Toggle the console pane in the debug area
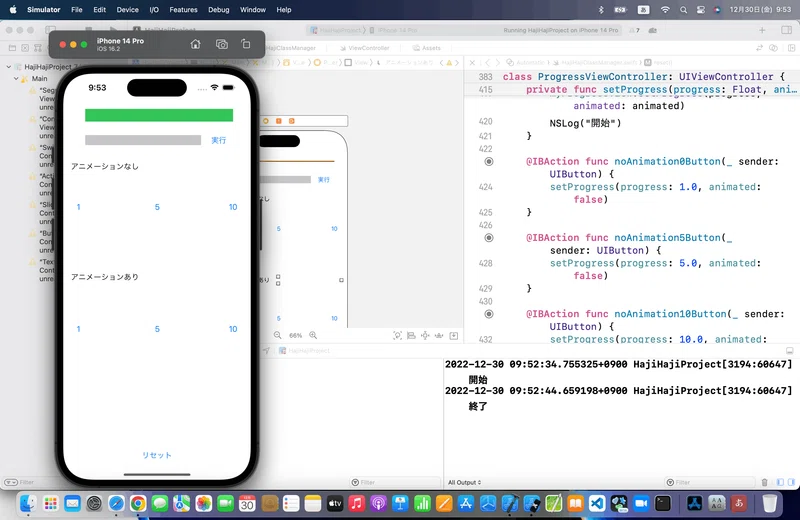This screenshot has width=800, height=520. pyautogui.click(x=791, y=482)
